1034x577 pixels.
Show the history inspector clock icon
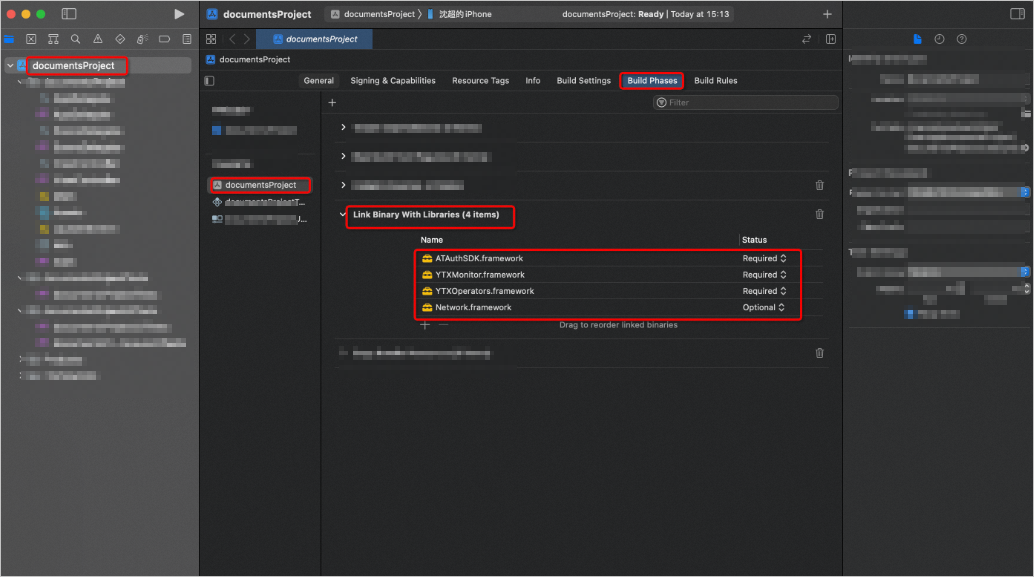tap(940, 39)
